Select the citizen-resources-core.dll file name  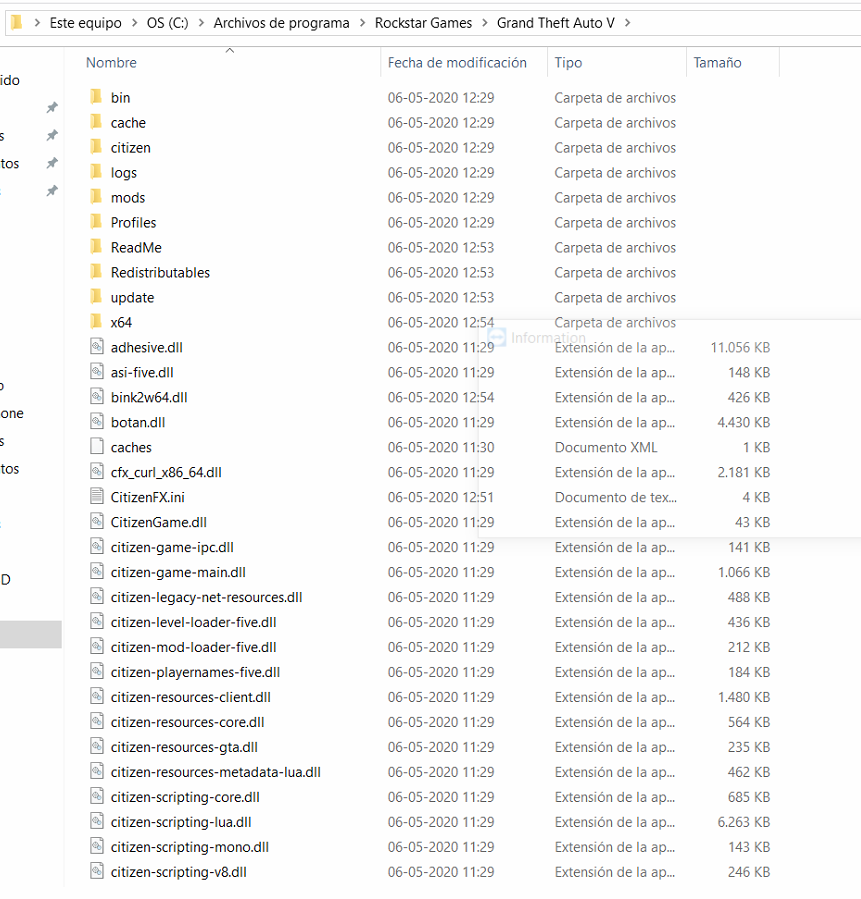[x=187, y=722]
